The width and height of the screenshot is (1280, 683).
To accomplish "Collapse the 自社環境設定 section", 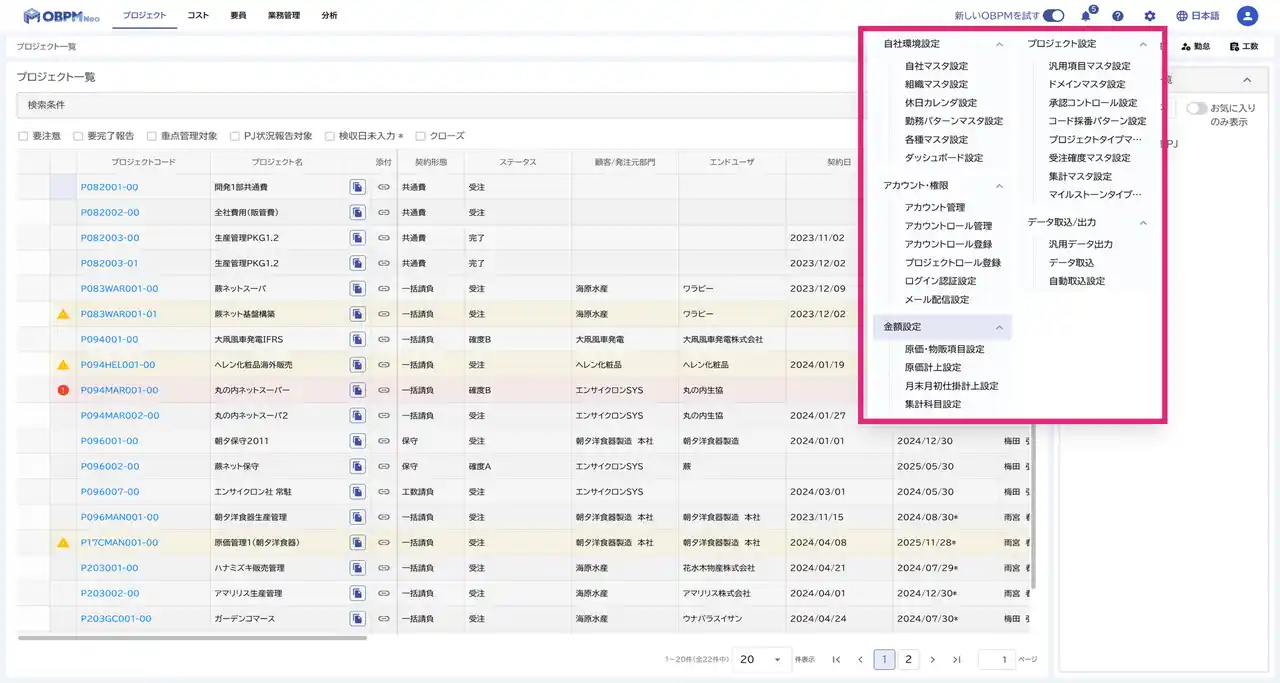I will click(x=999, y=45).
